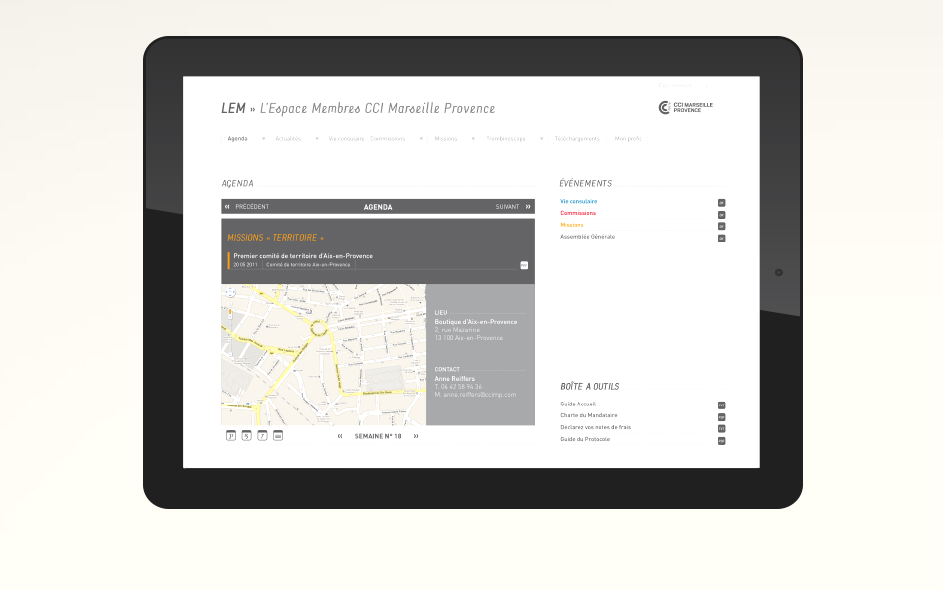The image size is (943, 590).
Task: Expand the Missions menu dropdown arrow
Action: click(x=473, y=139)
